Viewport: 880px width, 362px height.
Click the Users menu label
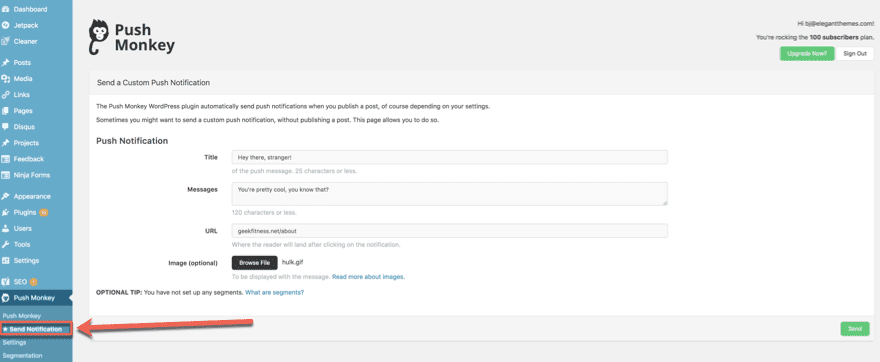point(22,228)
